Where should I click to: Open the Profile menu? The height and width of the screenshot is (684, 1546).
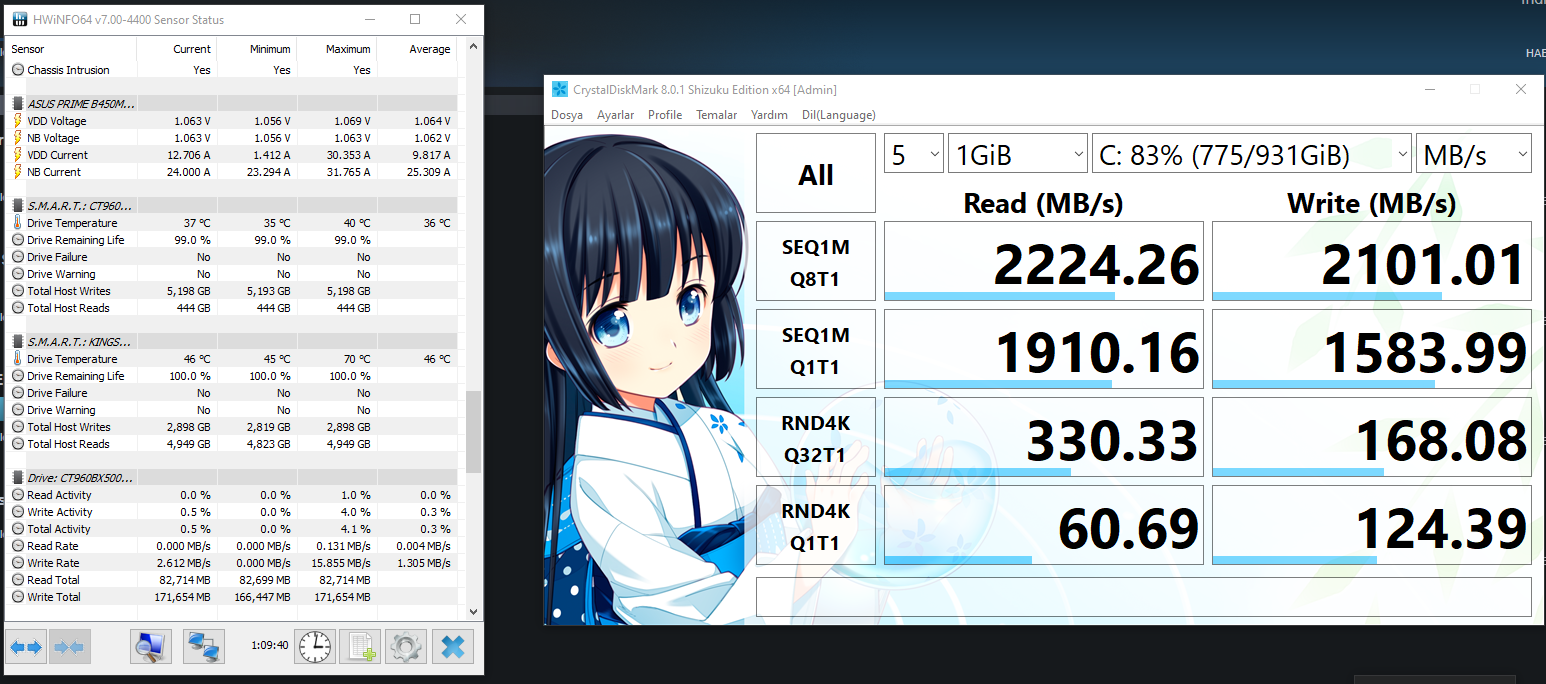(x=665, y=115)
